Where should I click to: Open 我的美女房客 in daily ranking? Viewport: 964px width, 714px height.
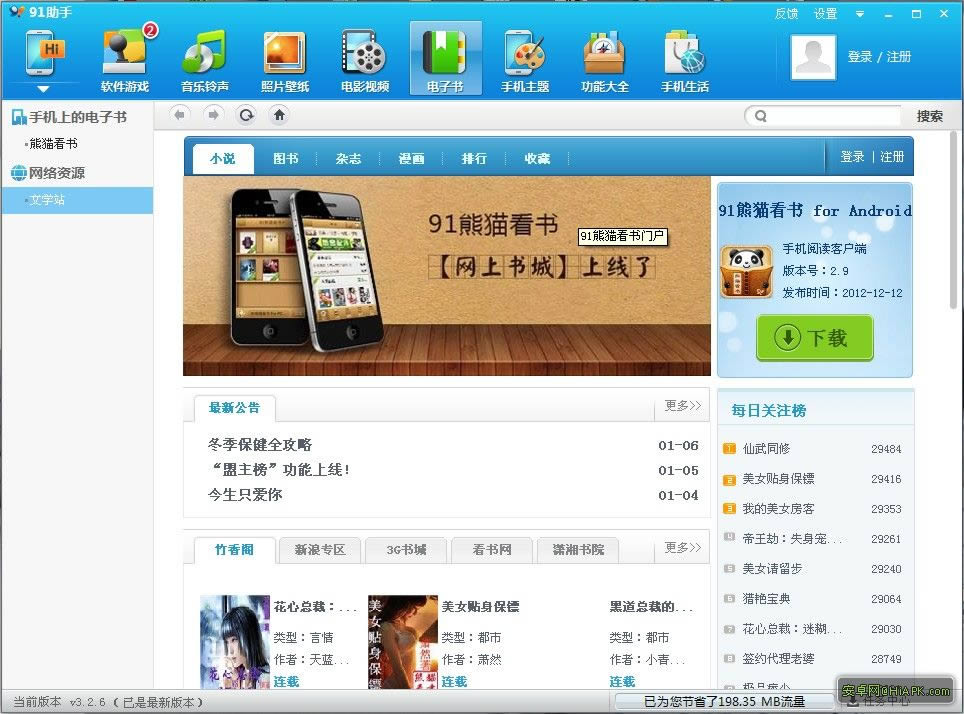click(x=778, y=509)
